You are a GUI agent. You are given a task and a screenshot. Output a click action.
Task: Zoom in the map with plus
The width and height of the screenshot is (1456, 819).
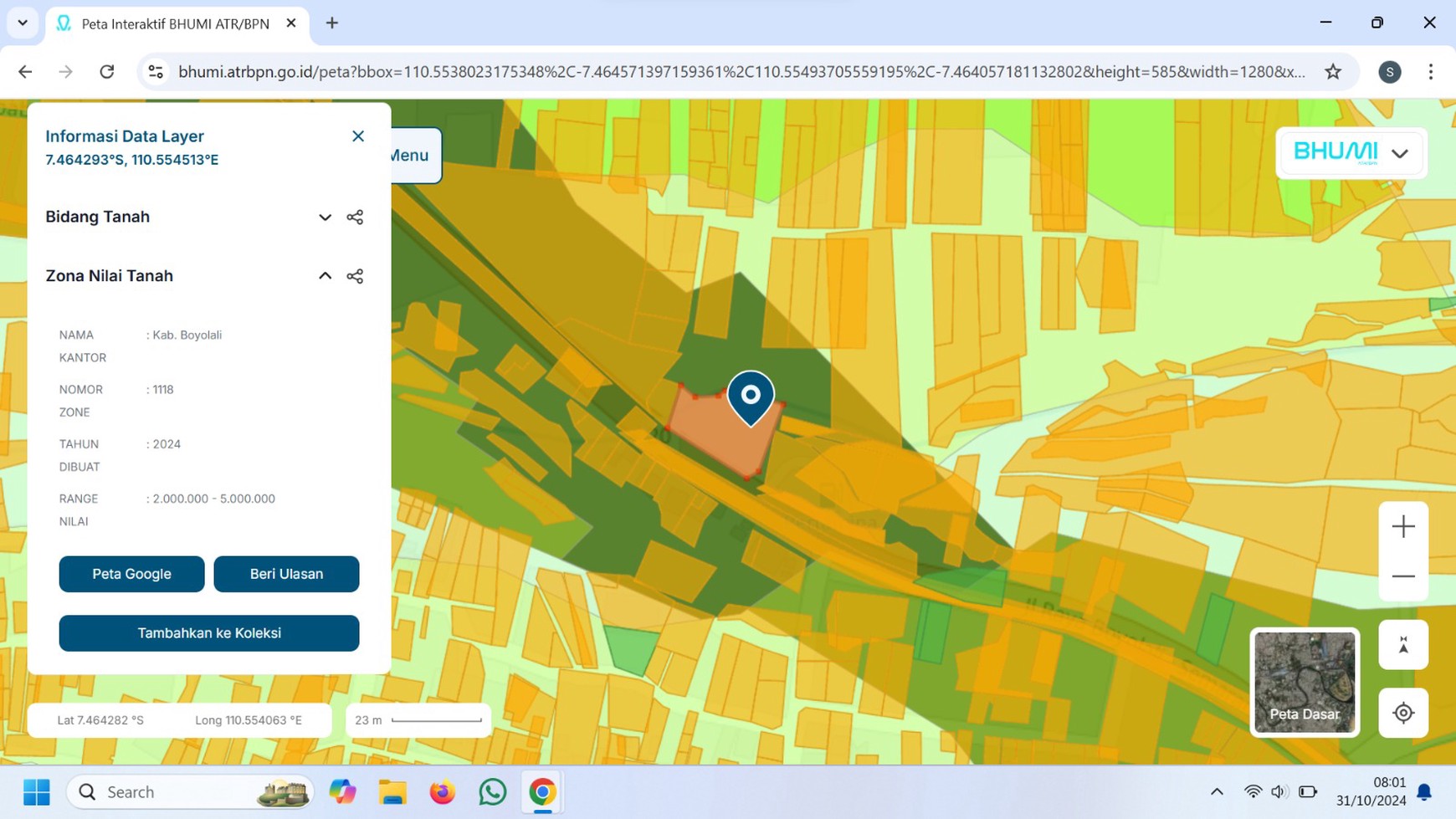point(1403,526)
